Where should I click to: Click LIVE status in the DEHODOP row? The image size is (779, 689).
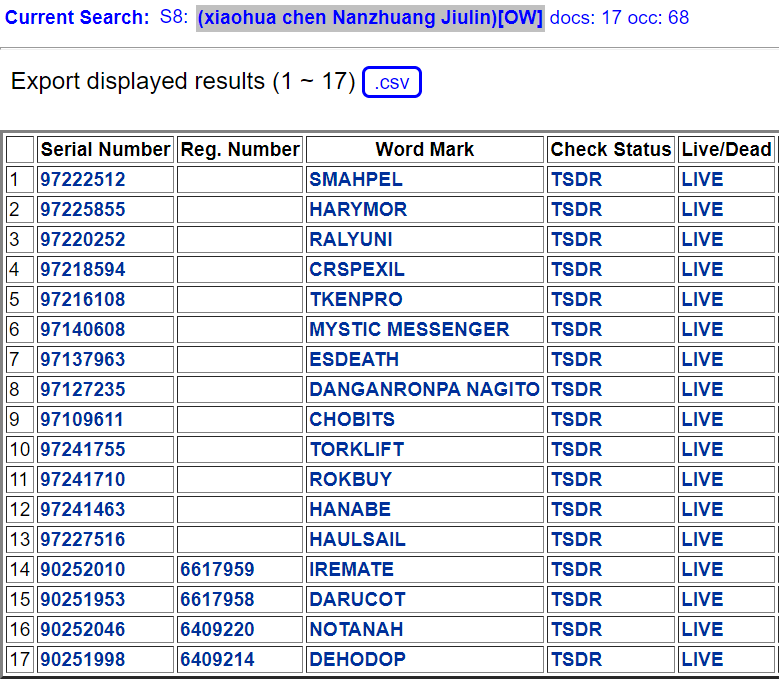click(x=702, y=659)
